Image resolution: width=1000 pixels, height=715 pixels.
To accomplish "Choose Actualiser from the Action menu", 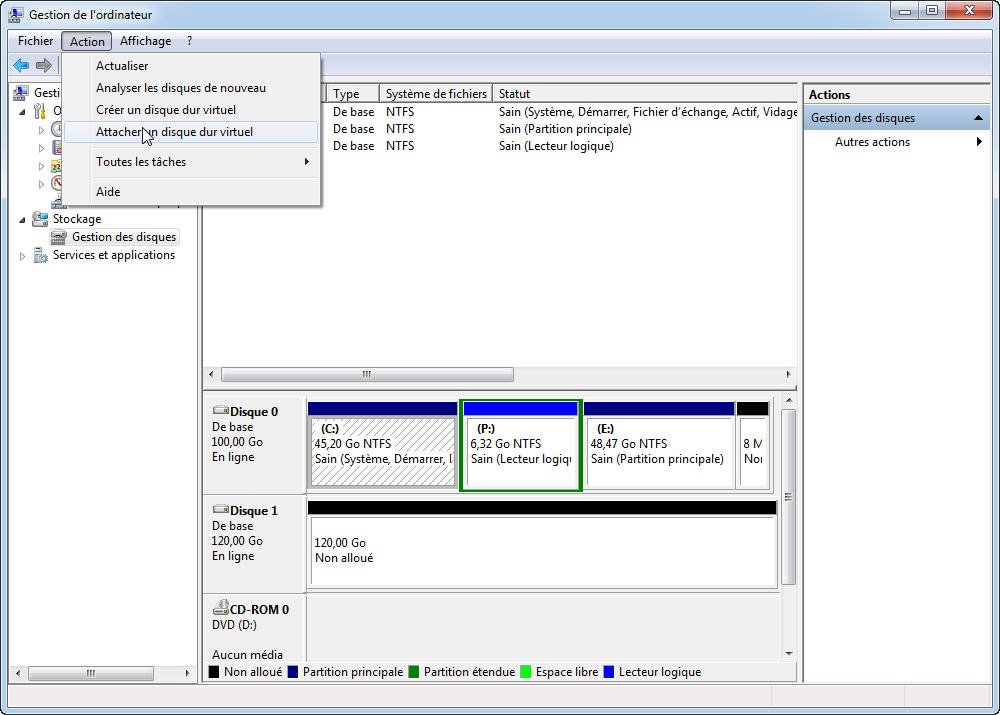I will pos(191,66).
